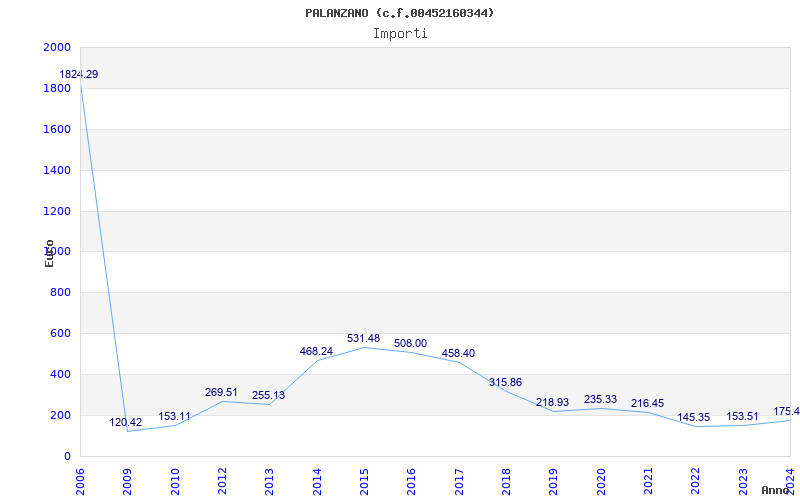This screenshot has height=500, width=800.
Task: Click year 2009 on x-axis
Action: (127, 482)
